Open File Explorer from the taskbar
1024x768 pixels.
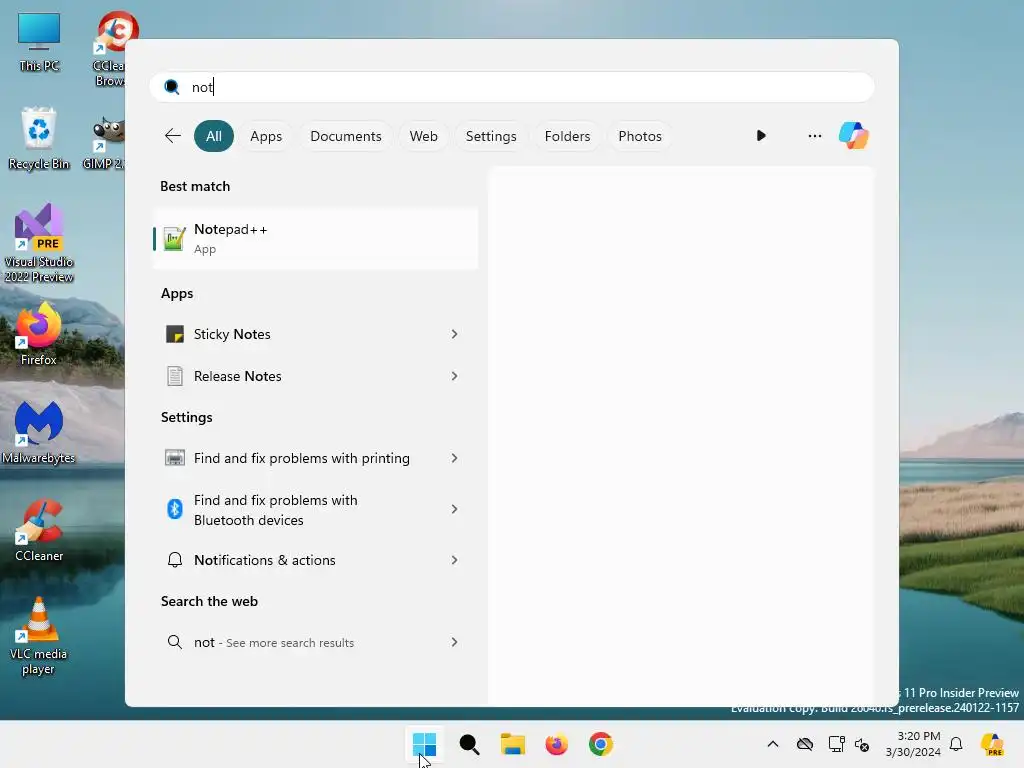point(513,744)
